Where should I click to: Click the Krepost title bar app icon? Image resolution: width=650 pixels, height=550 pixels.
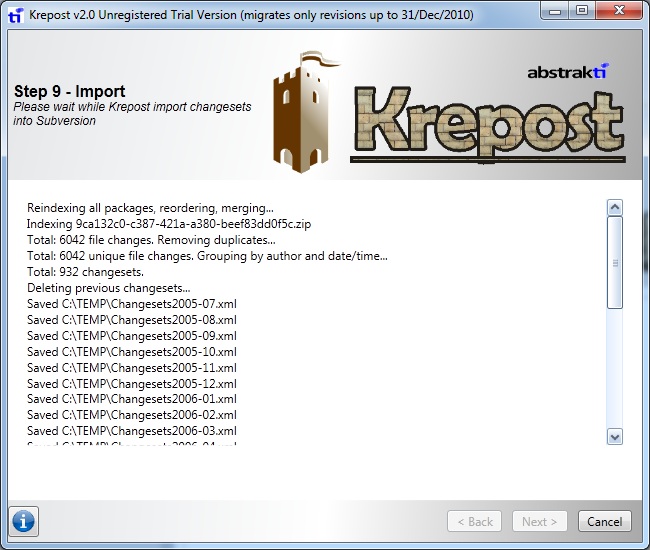click(x=16, y=15)
